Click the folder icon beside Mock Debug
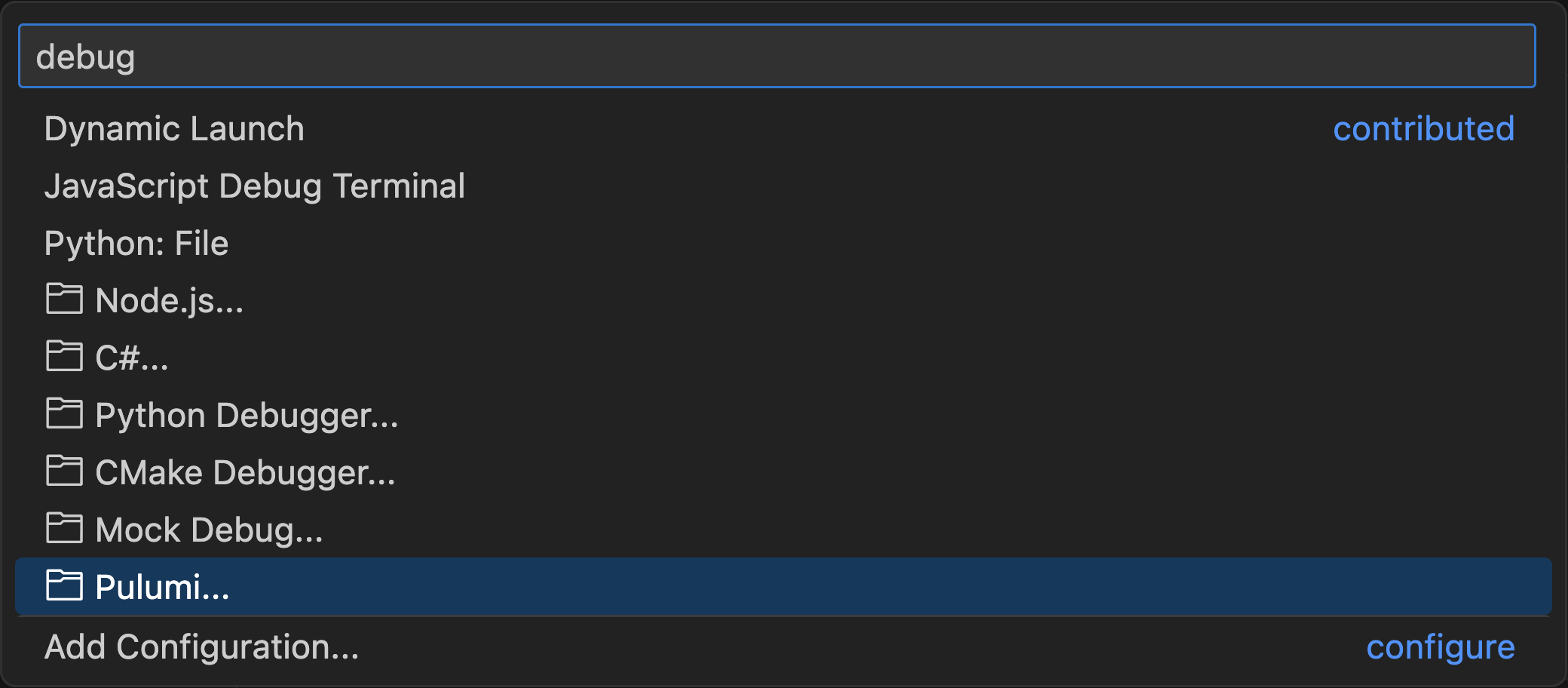The width and height of the screenshot is (1568, 688). point(65,529)
